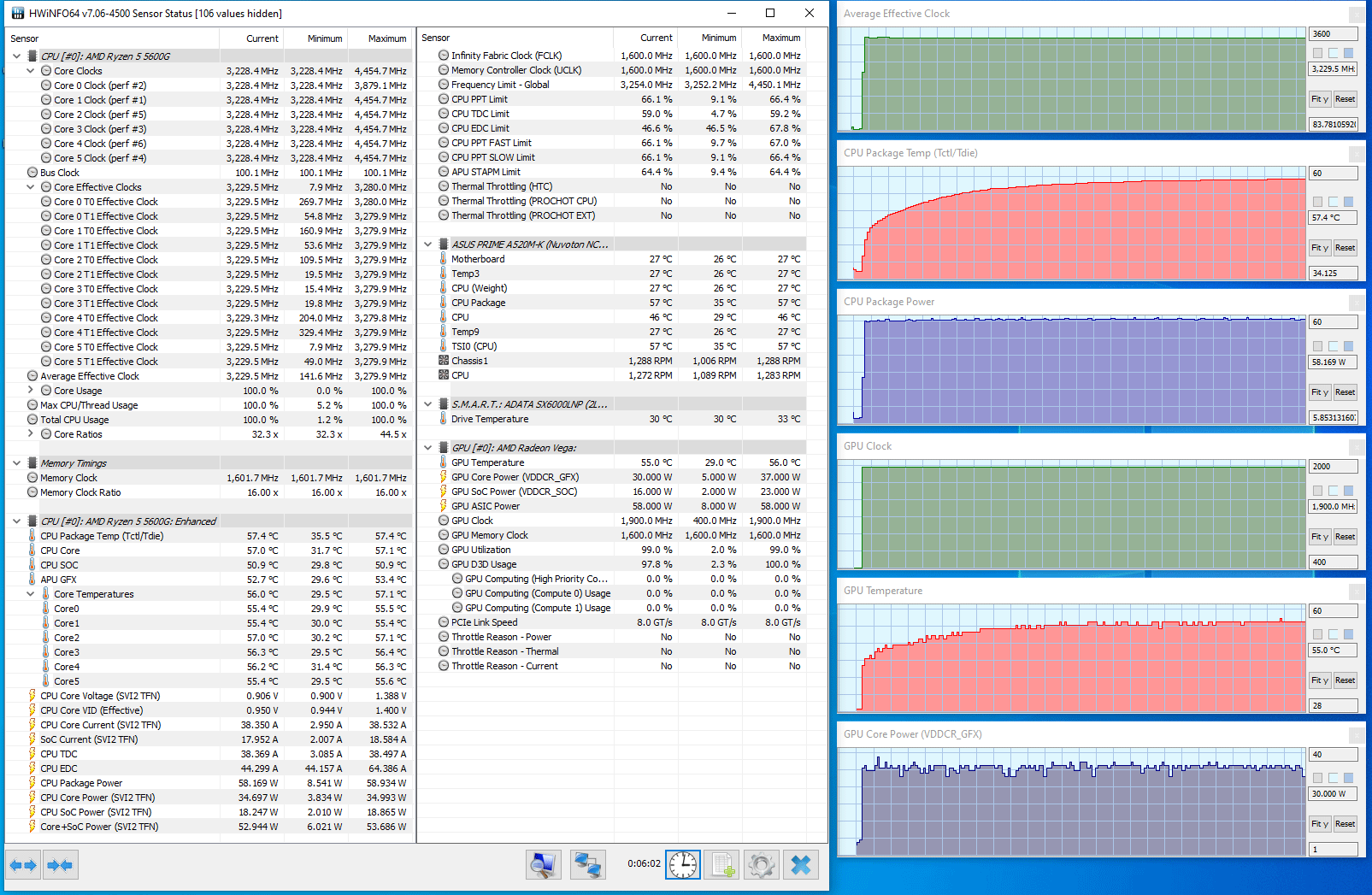Image resolution: width=1372 pixels, height=895 pixels.
Task: Collapse the S.M.A.R.T. ADATA drive group
Action: [428, 404]
